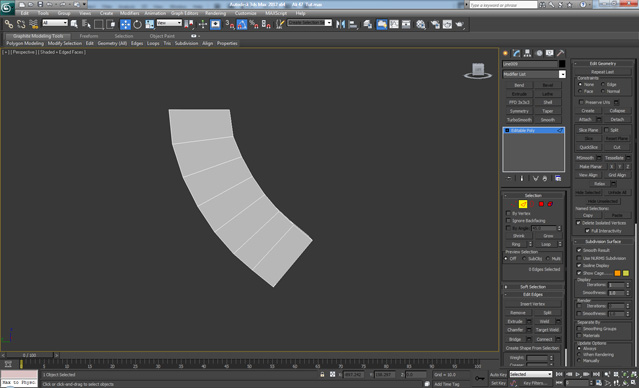Screen dimensions: 639x388
Task: Click the ViewCube in the viewport
Action: 478,71
